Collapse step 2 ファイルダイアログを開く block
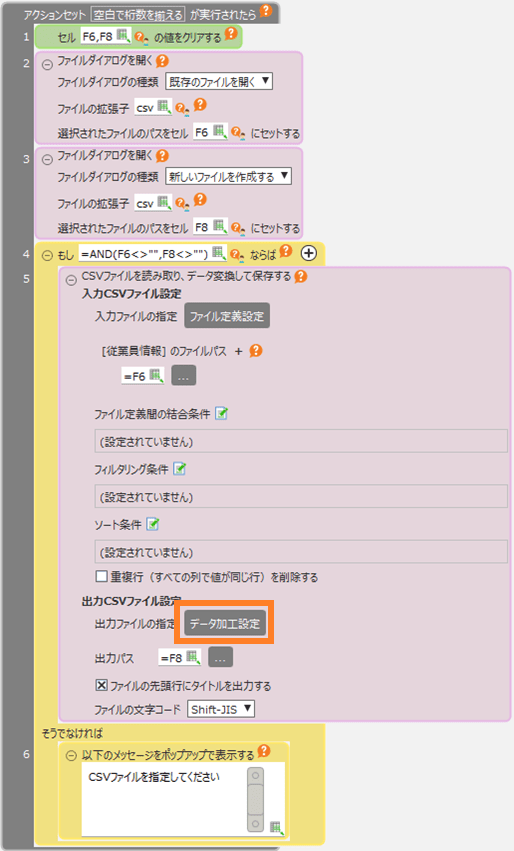 tap(47, 65)
